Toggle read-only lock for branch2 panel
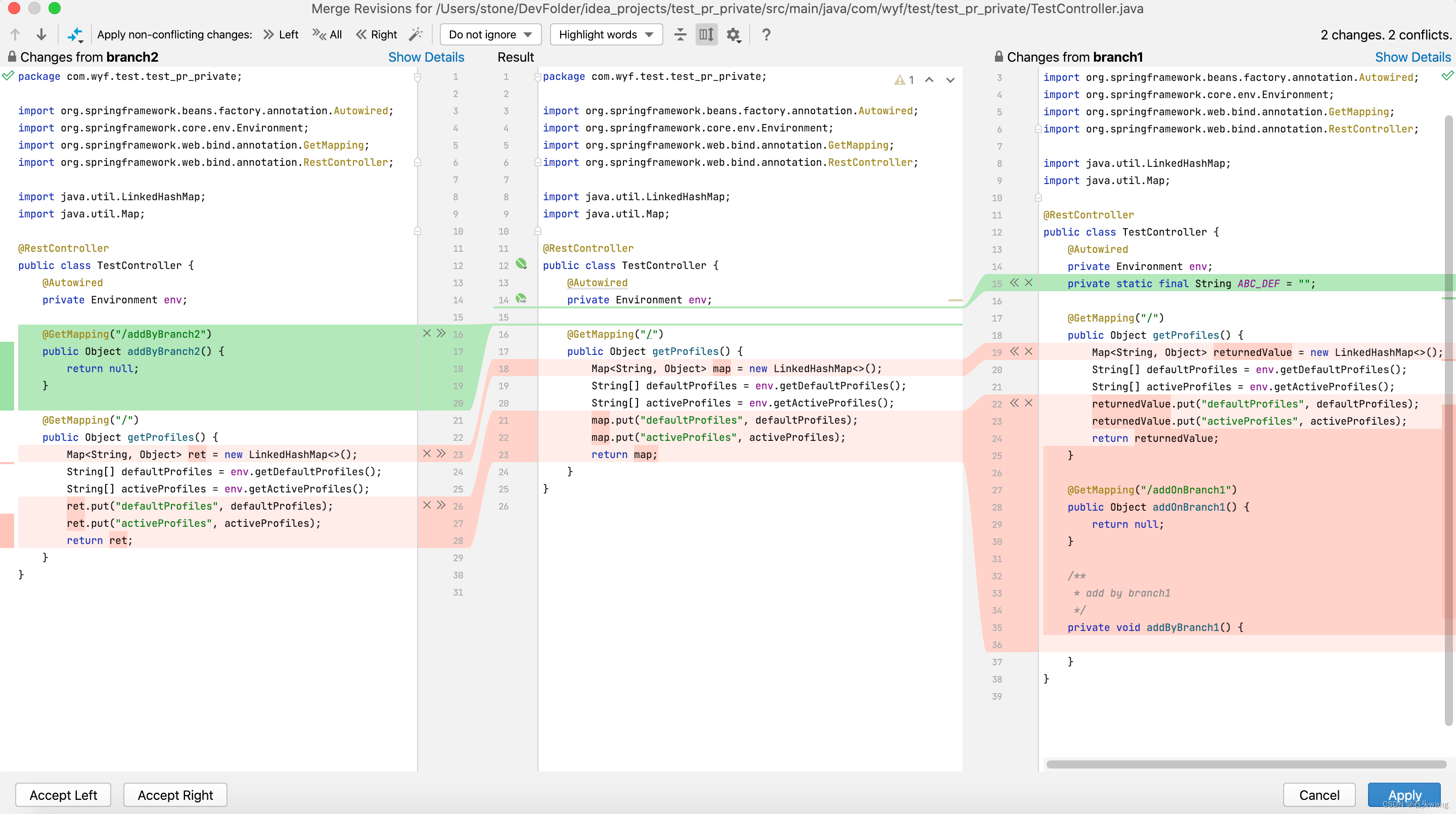Screen dimensions: 1456x814 pos(11,57)
